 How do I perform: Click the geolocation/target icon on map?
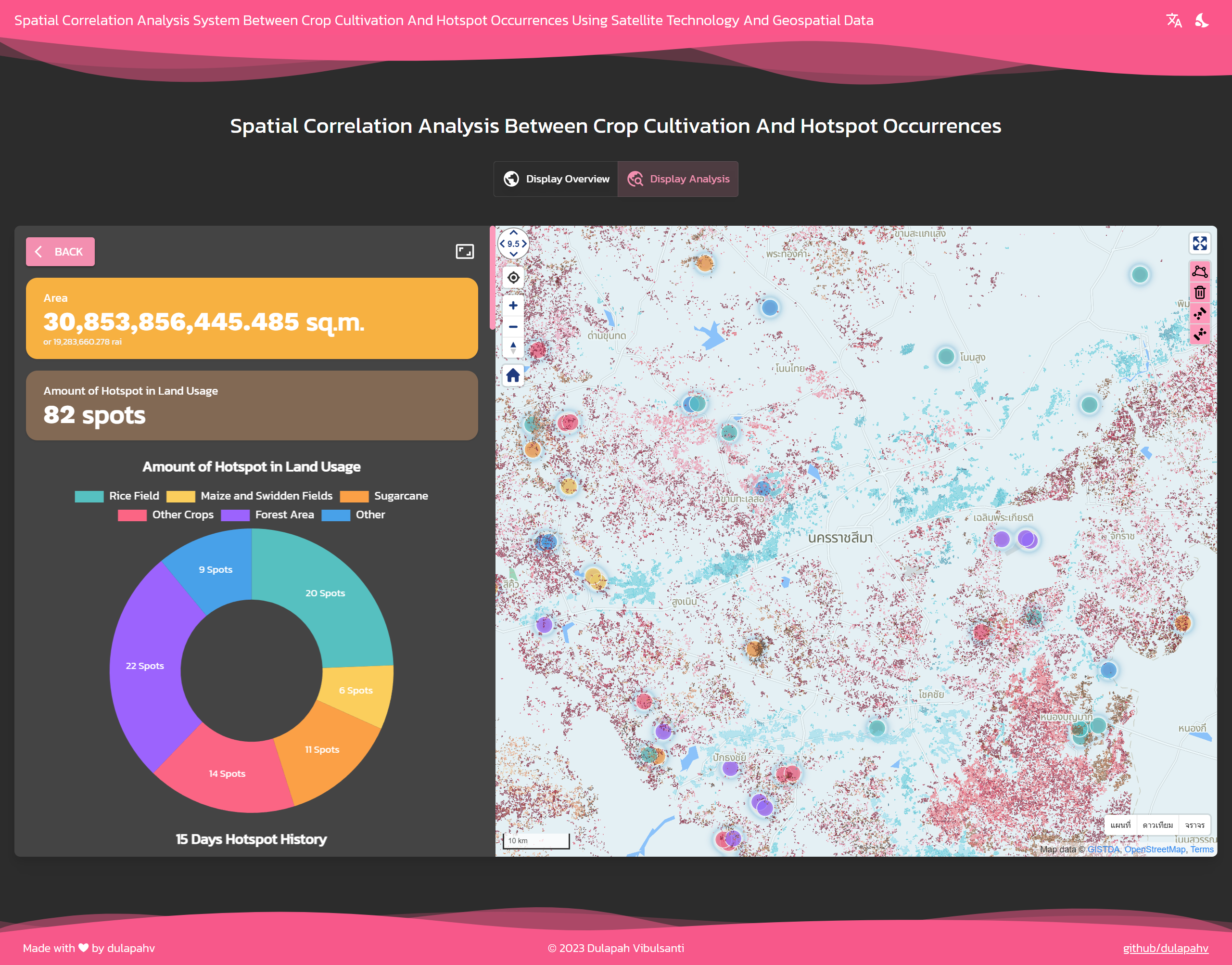tap(513, 278)
